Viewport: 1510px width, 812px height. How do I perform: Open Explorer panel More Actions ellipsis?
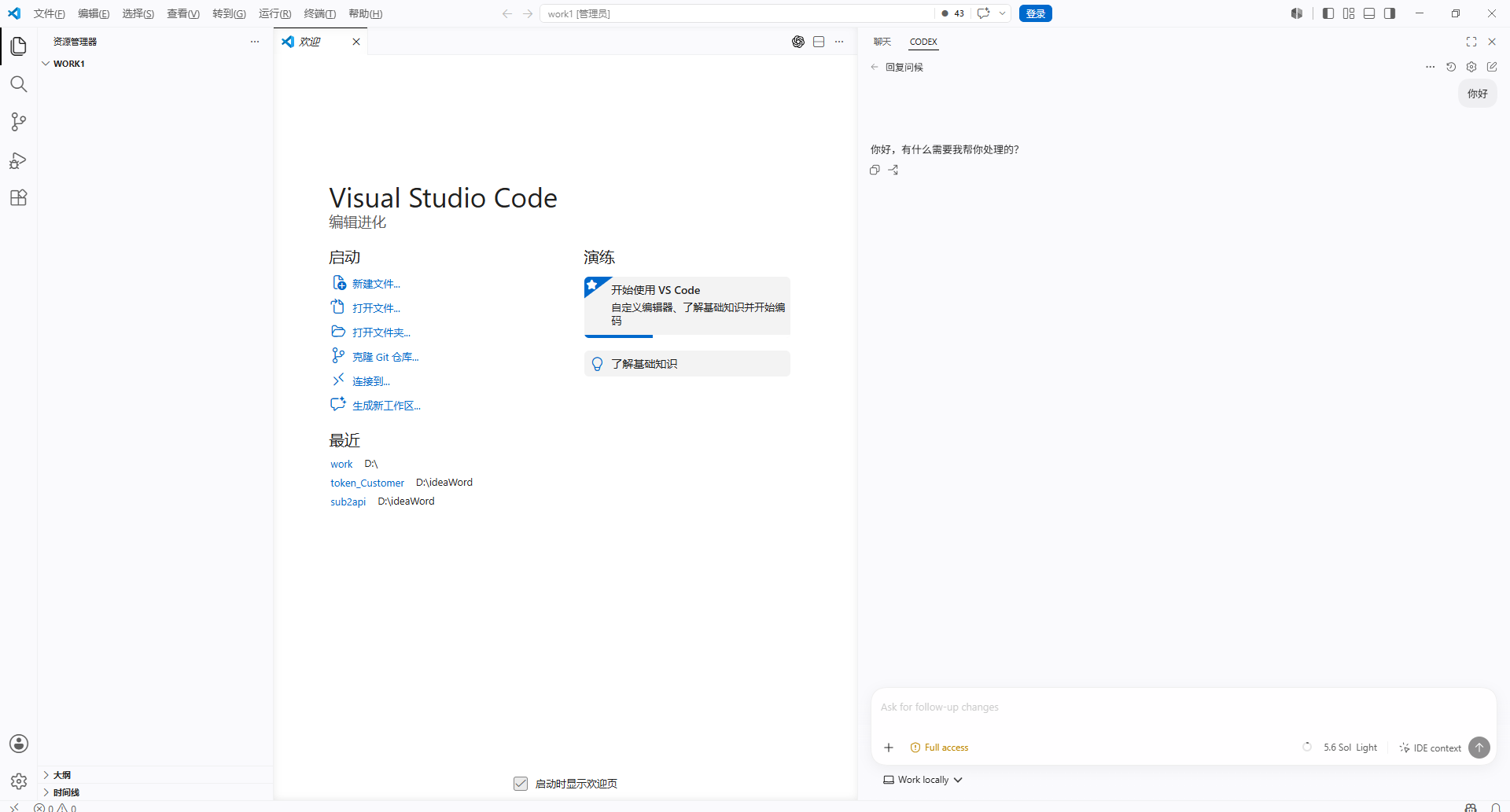(255, 42)
